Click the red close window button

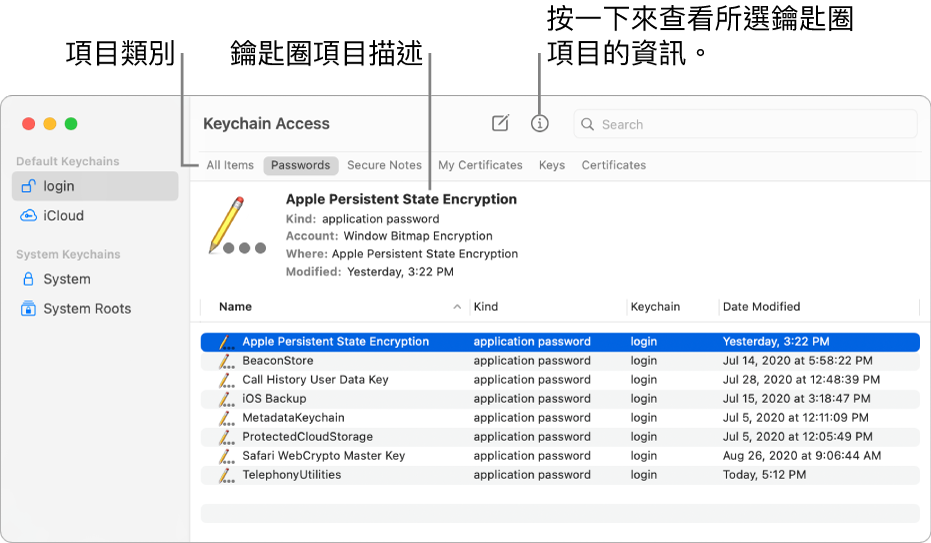point(28,123)
